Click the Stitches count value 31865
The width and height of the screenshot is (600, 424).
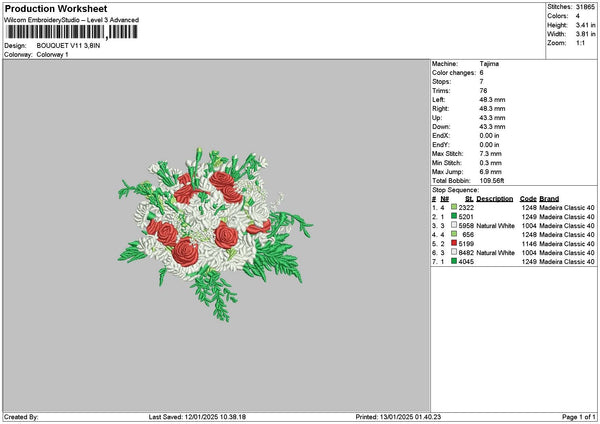[x=588, y=6]
